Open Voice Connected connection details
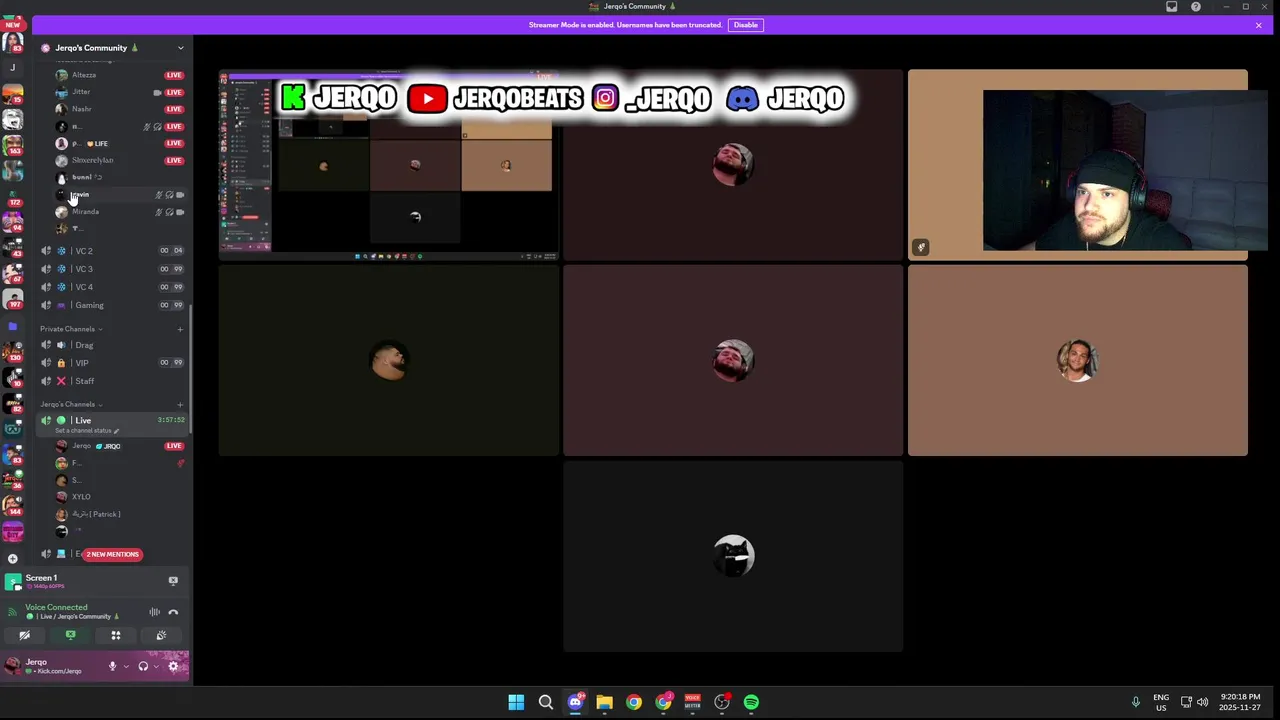The height and width of the screenshot is (720, 1280). tap(56, 607)
